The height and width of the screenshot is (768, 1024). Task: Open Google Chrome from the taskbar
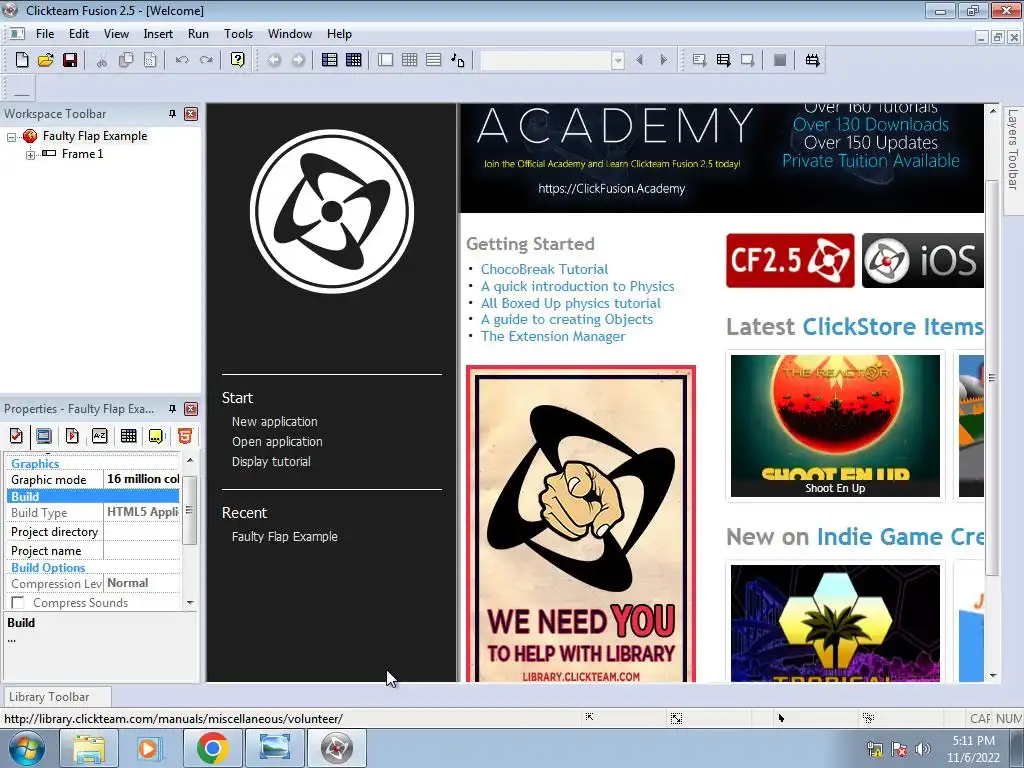tap(212, 748)
